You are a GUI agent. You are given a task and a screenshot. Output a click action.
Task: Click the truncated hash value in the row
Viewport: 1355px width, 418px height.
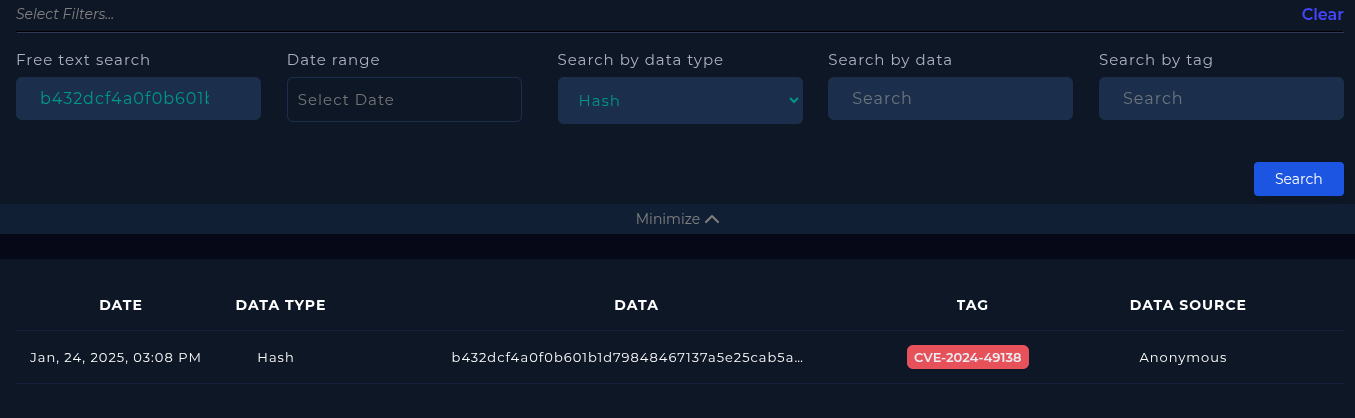627,357
